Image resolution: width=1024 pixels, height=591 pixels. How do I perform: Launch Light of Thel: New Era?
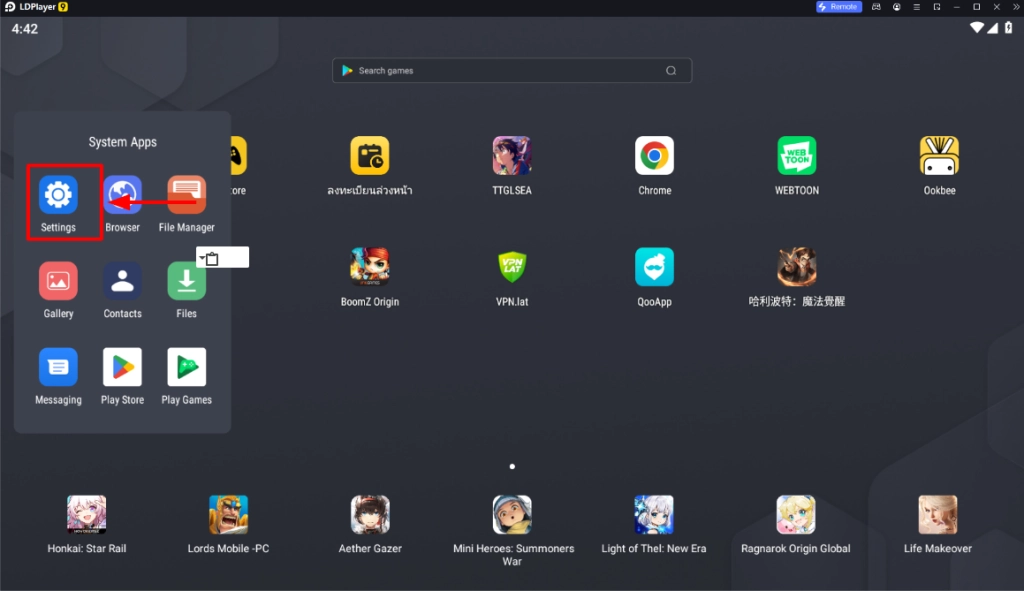coord(654,514)
